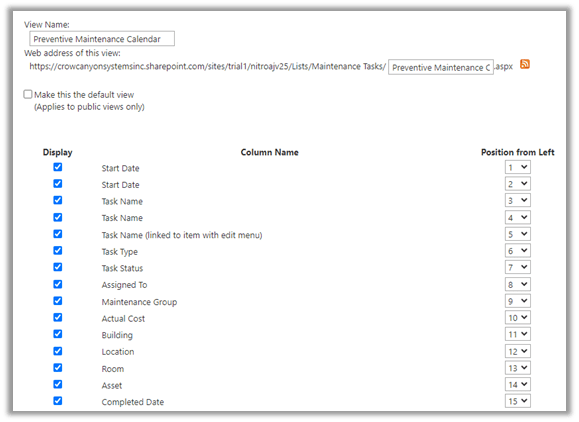Uncheck Display for Assigned To column
Screen dimensions: 579x422
(x=58, y=284)
